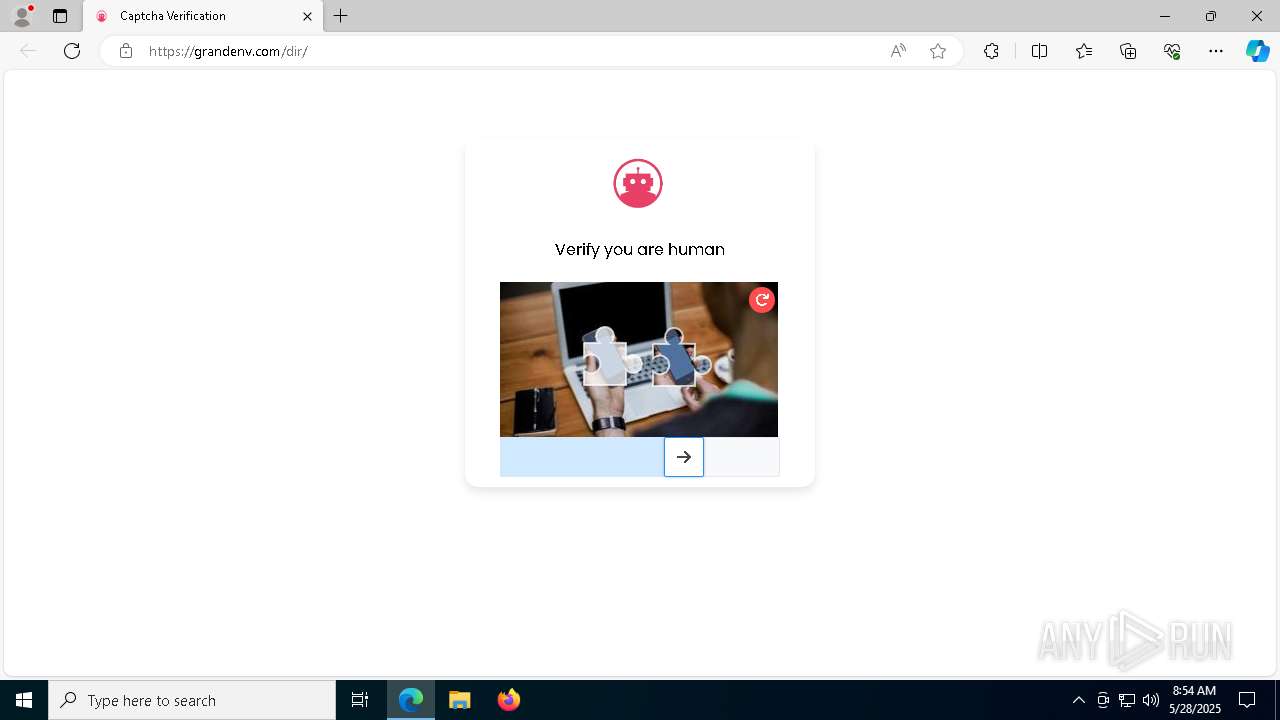The width and height of the screenshot is (1280, 720).
Task: Open the Tab actions menu icon
Action: (60, 16)
